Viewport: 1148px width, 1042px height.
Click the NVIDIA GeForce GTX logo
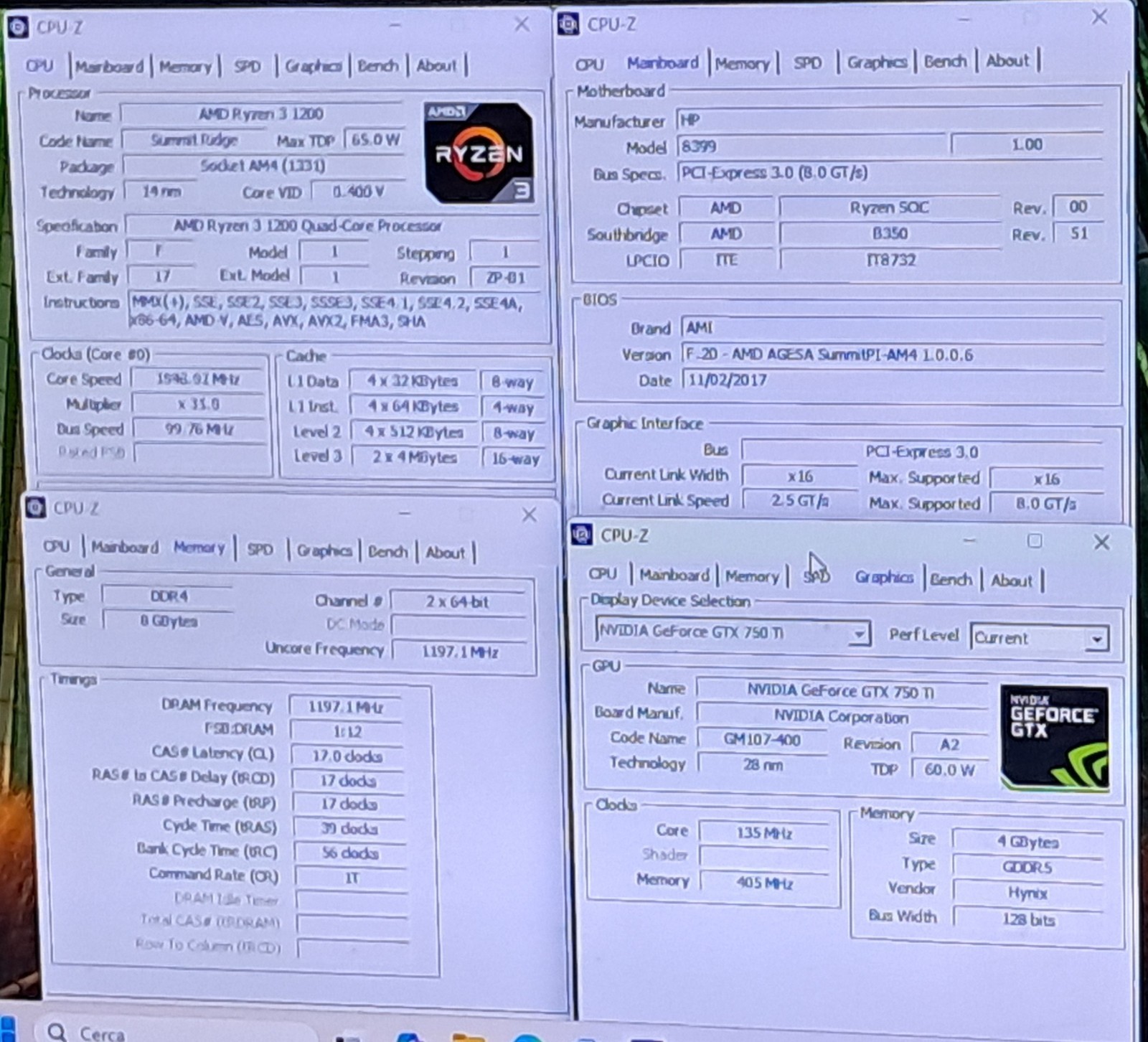pos(1054,738)
